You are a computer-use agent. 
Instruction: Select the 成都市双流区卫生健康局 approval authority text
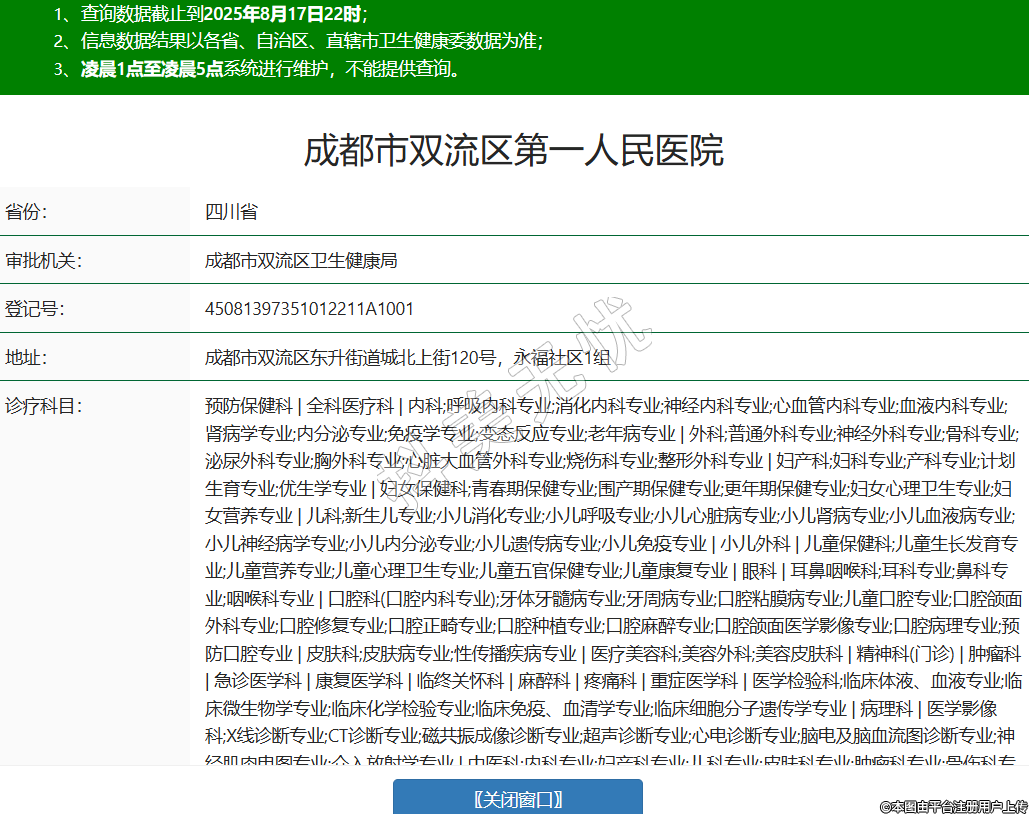tap(301, 261)
